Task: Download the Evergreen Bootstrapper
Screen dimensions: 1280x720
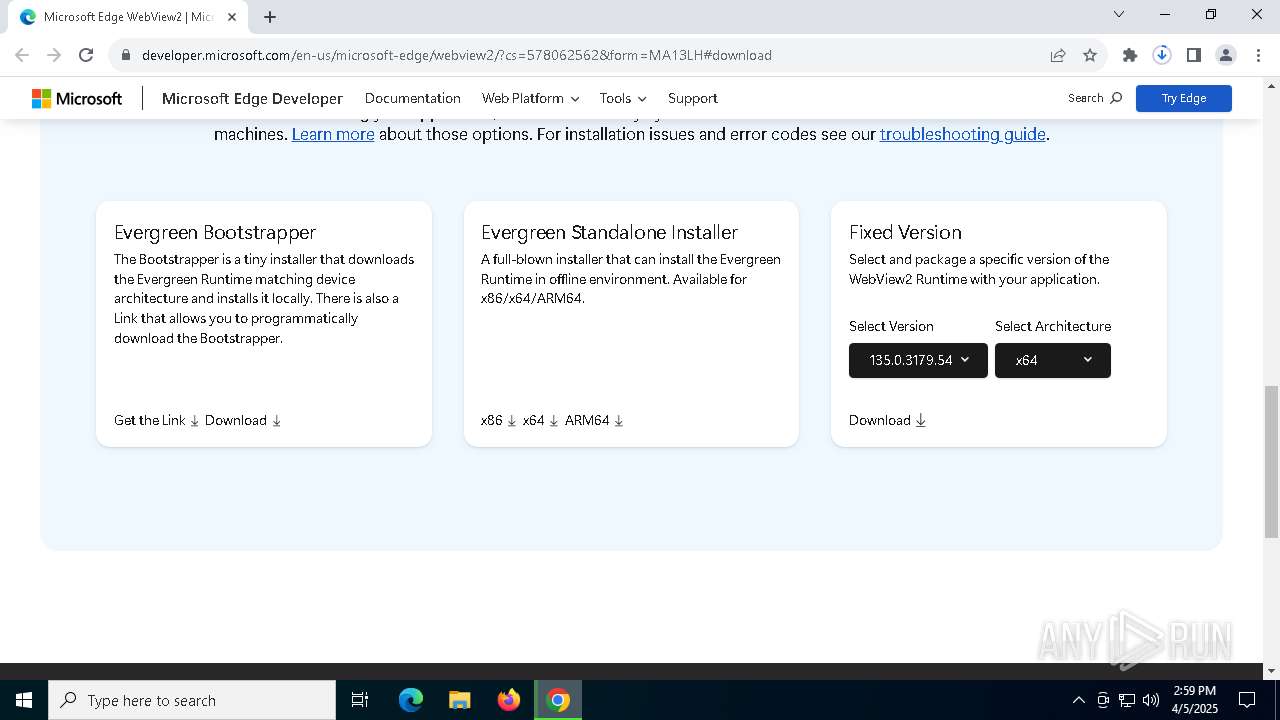Action: coord(243,420)
